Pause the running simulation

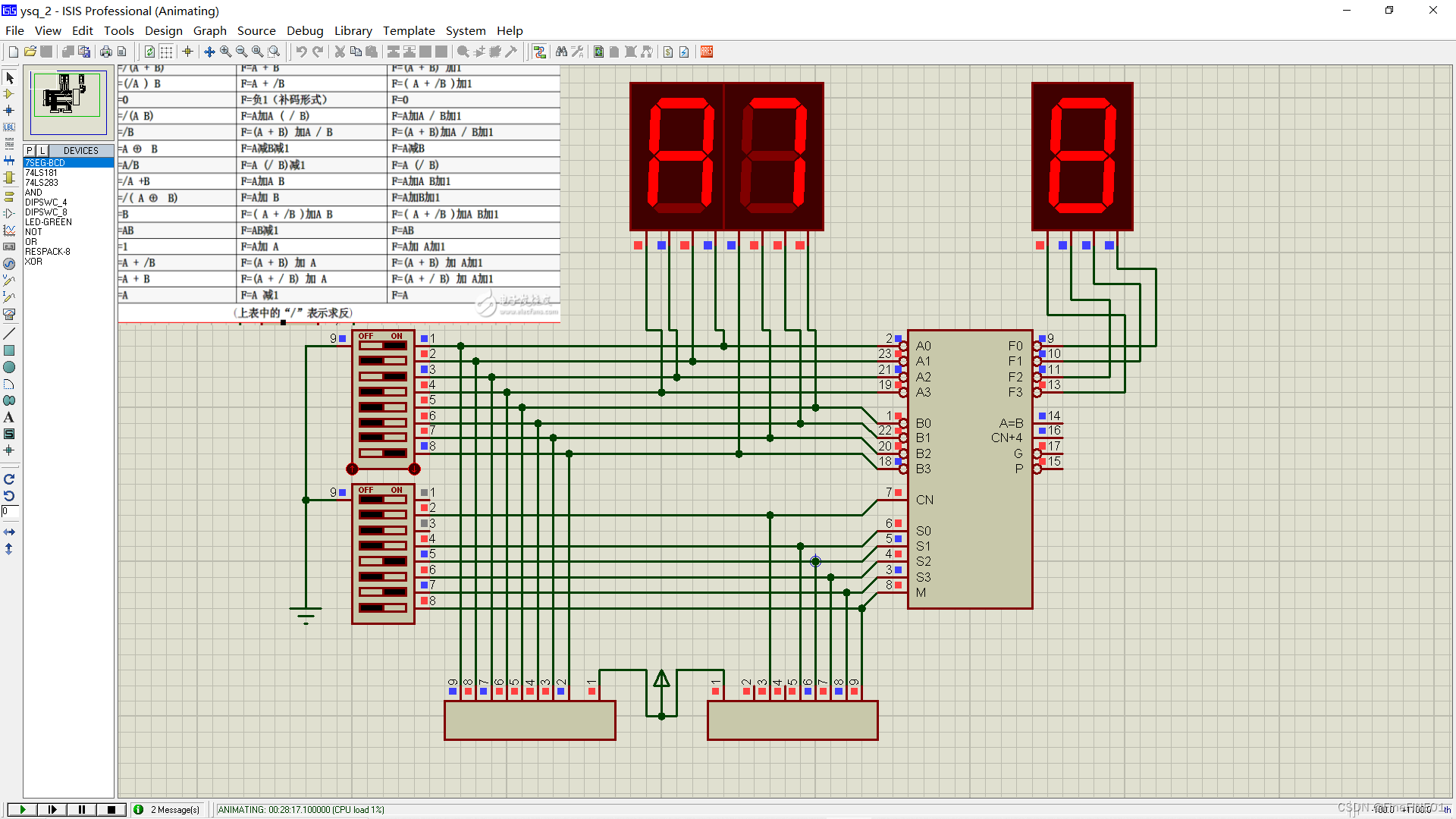82,810
